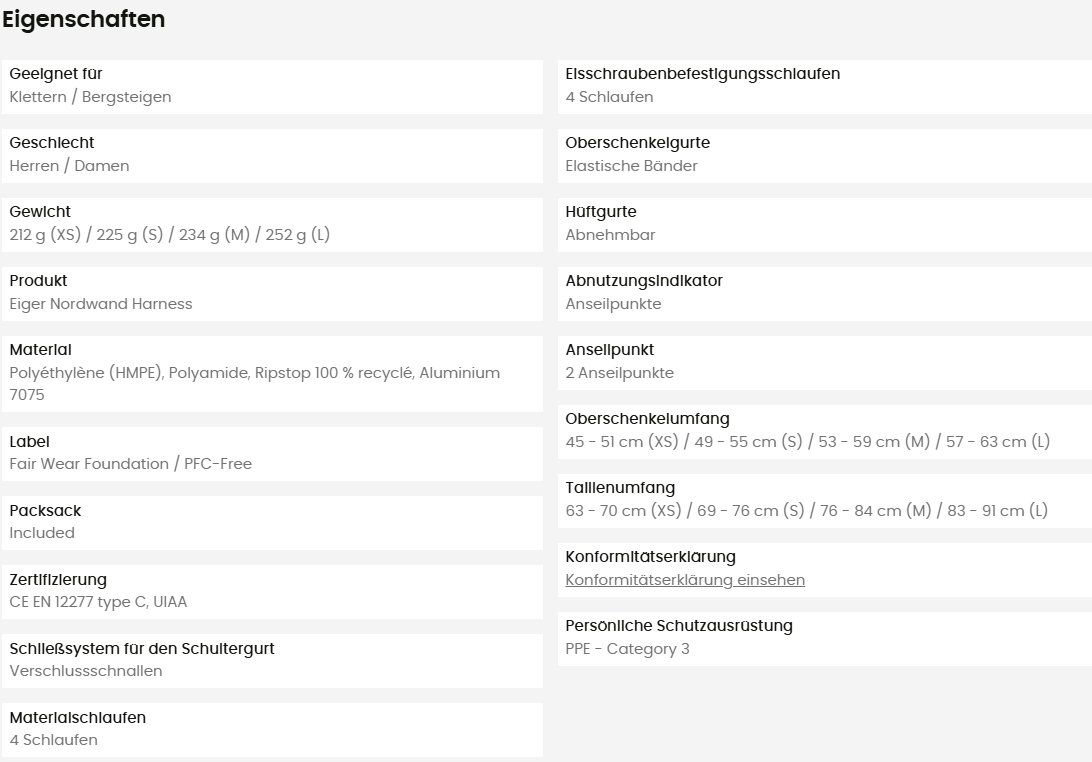Screen dimensions: 1092x762
Task: Select the Hüftgurte Abnehmbar row
Action: click(x=825, y=225)
